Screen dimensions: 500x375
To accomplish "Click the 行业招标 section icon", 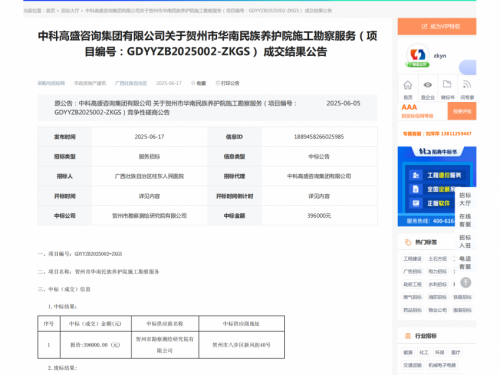I will [408, 336].
